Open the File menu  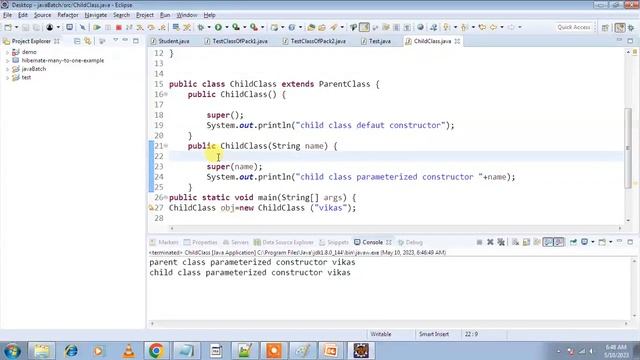coord(7,15)
